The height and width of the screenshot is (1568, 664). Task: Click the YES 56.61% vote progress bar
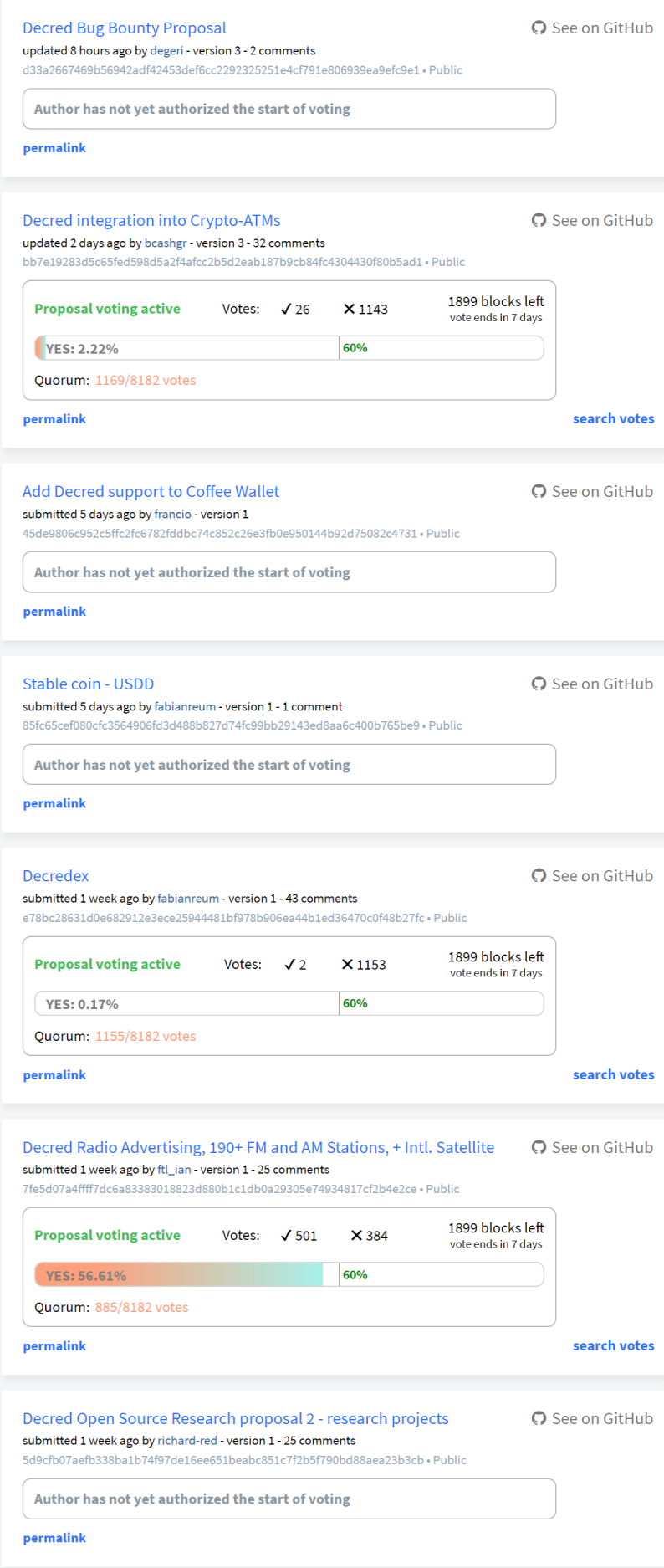289,1275
